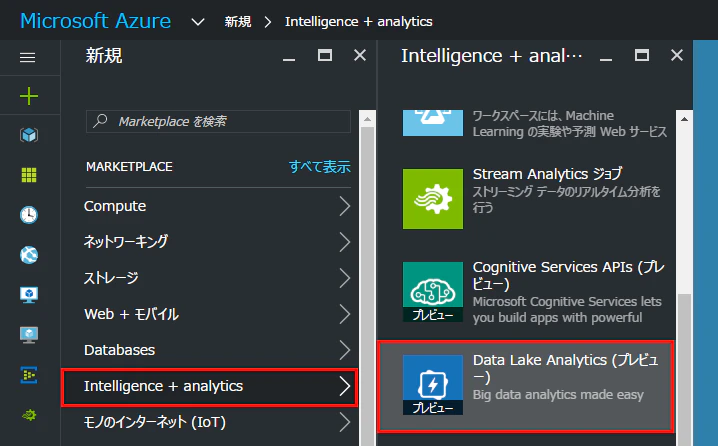Open the cube resource icon in sidebar
718x446 pixels.
pyautogui.click(x=29, y=135)
